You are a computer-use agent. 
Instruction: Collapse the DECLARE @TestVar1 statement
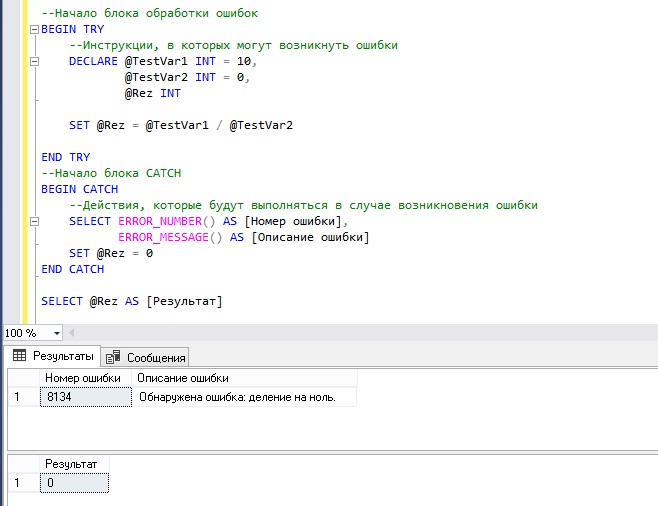point(35,62)
